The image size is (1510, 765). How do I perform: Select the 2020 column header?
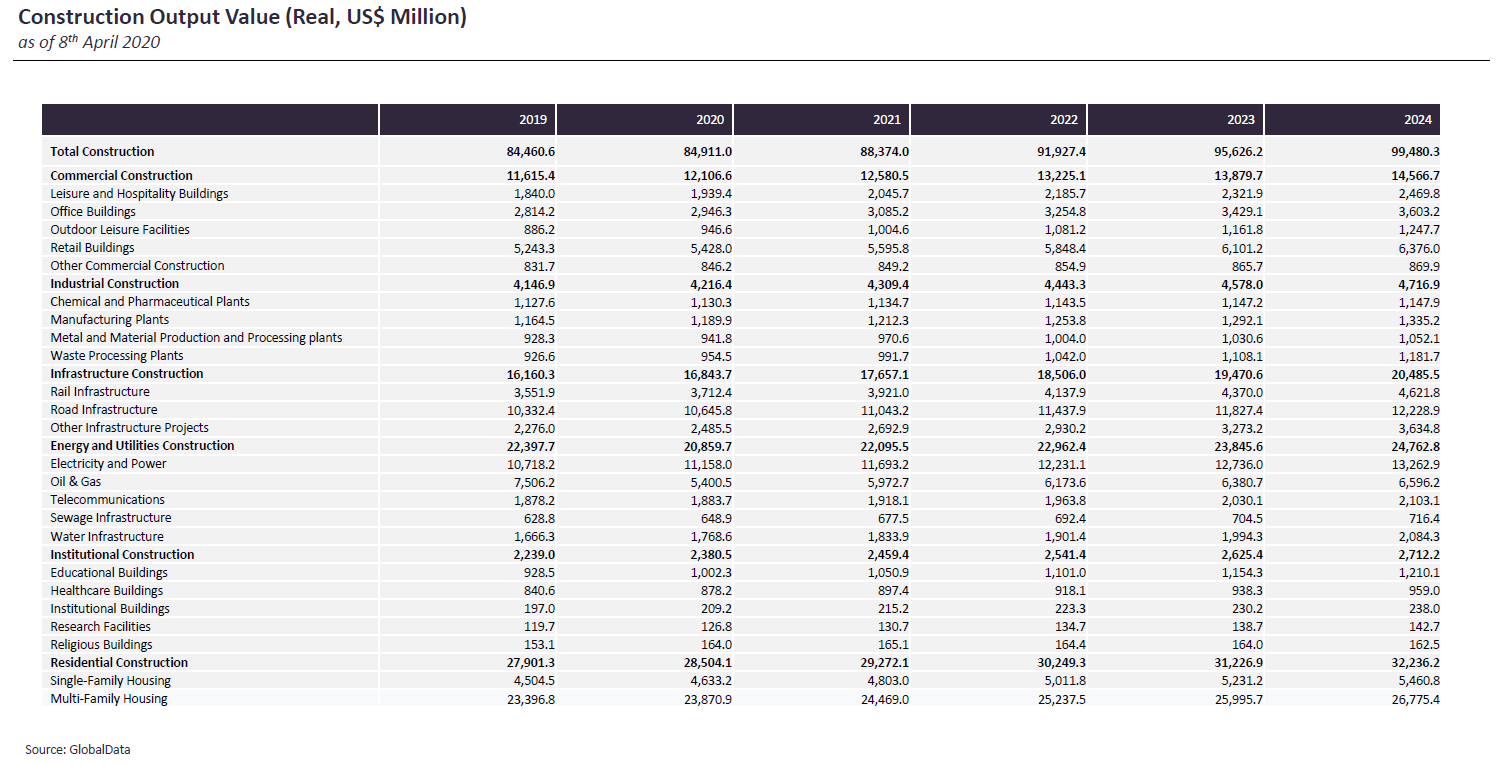pos(709,120)
